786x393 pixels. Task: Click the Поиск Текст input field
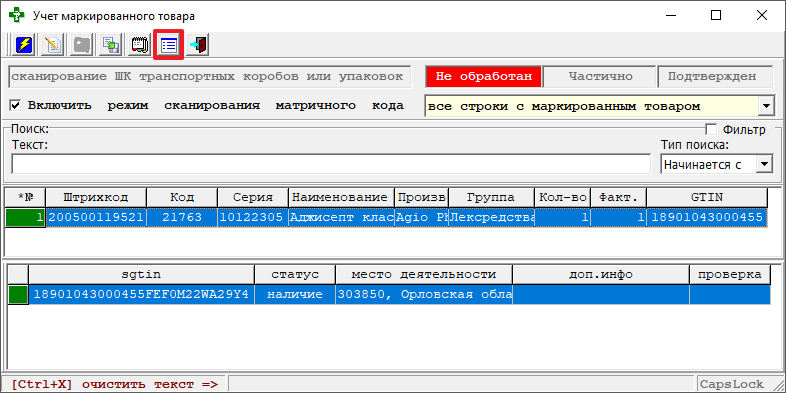coord(331,164)
